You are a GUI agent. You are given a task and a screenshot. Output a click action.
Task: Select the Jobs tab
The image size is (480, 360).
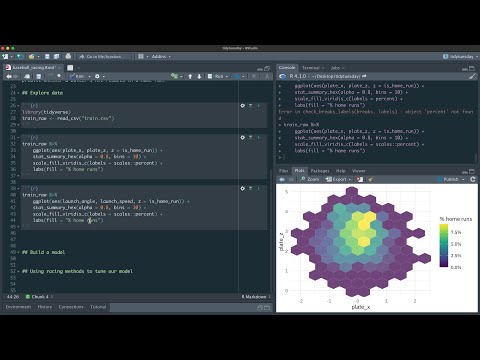pyautogui.click(x=335, y=68)
